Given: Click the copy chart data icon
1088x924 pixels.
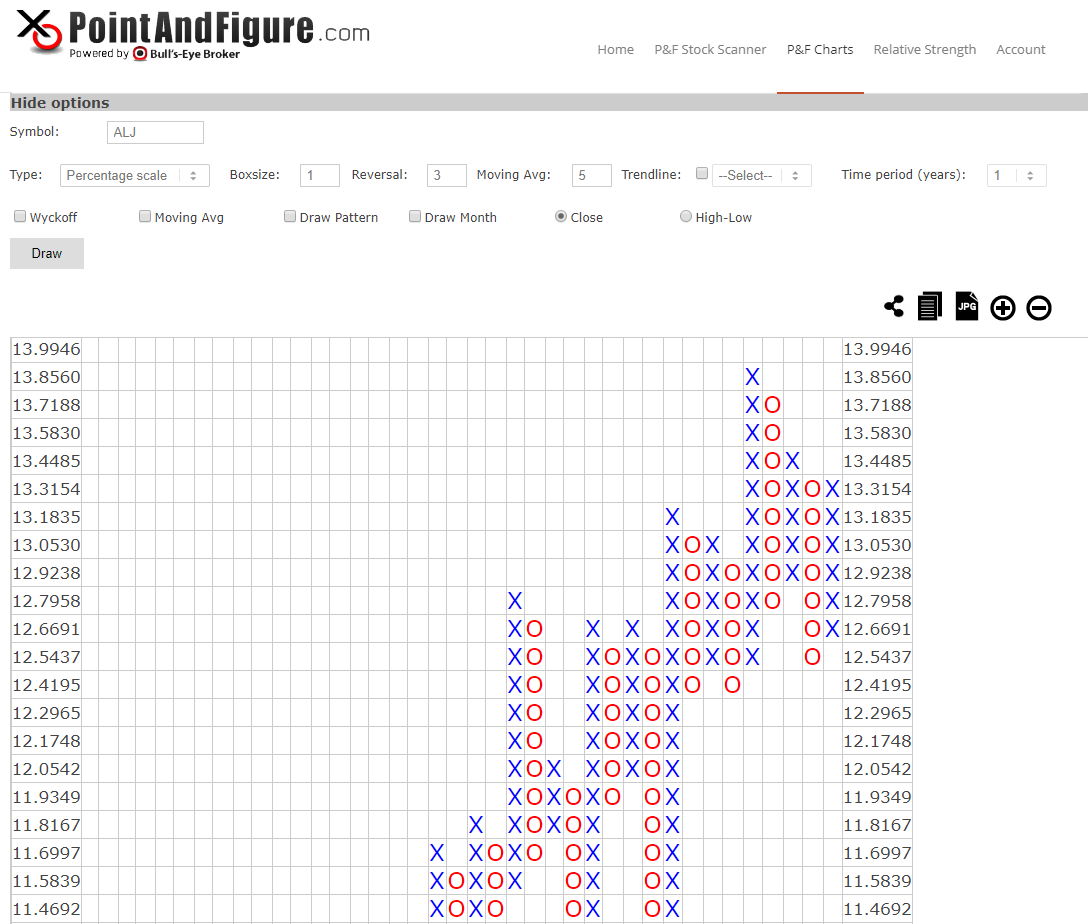Looking at the screenshot, I should pyautogui.click(x=930, y=307).
